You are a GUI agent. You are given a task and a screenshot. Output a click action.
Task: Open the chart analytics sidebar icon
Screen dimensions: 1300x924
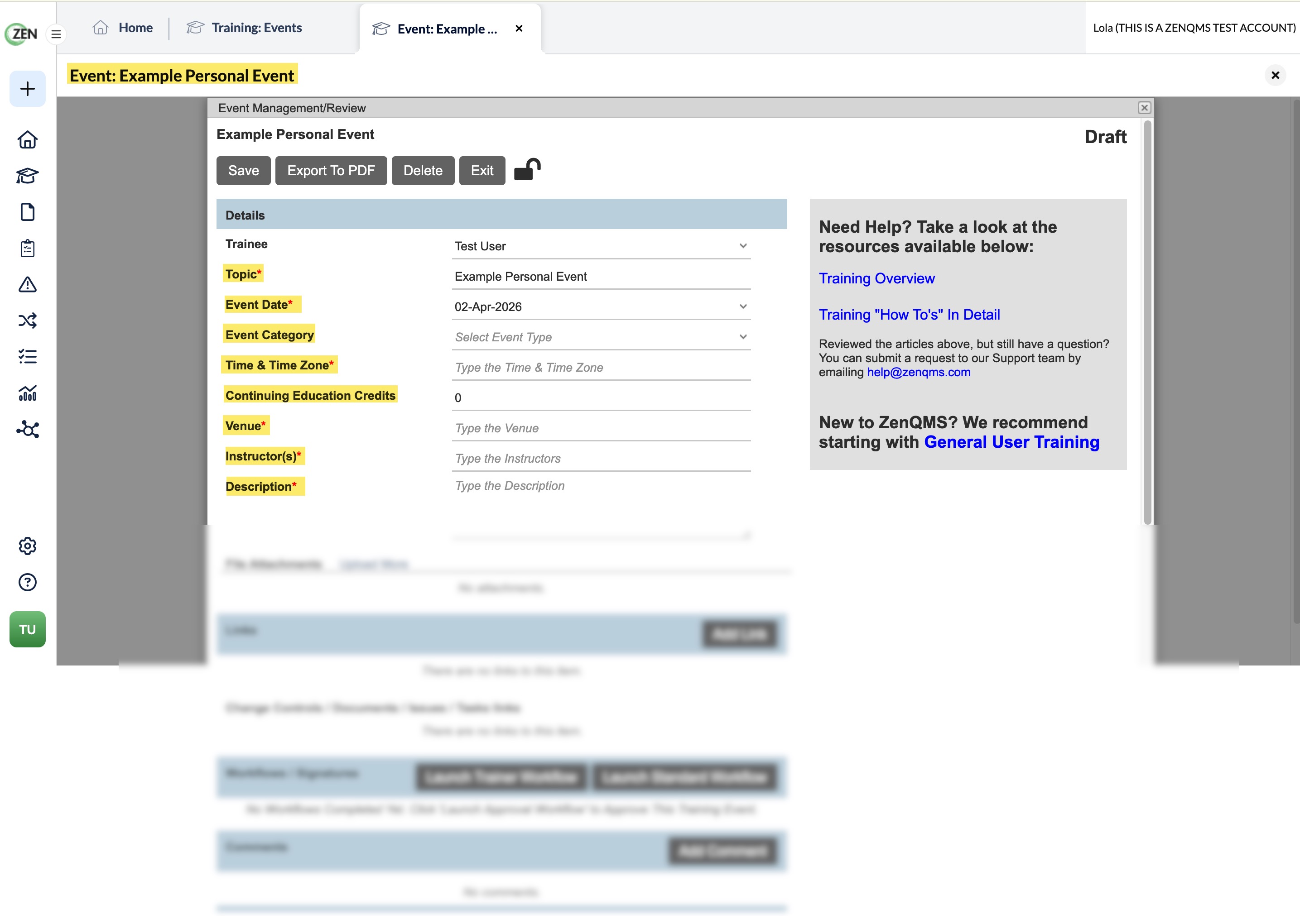pos(27,393)
